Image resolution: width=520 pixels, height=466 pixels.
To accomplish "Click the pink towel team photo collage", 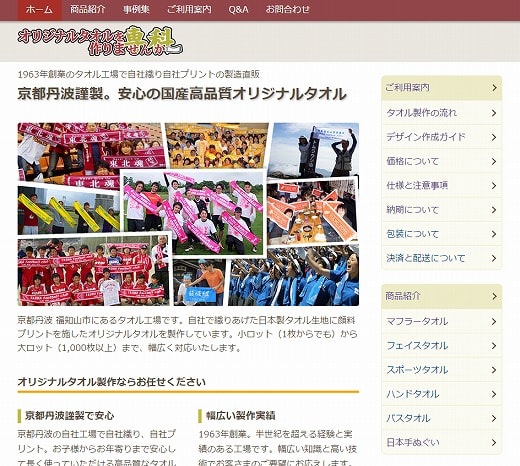I will coord(193,213).
